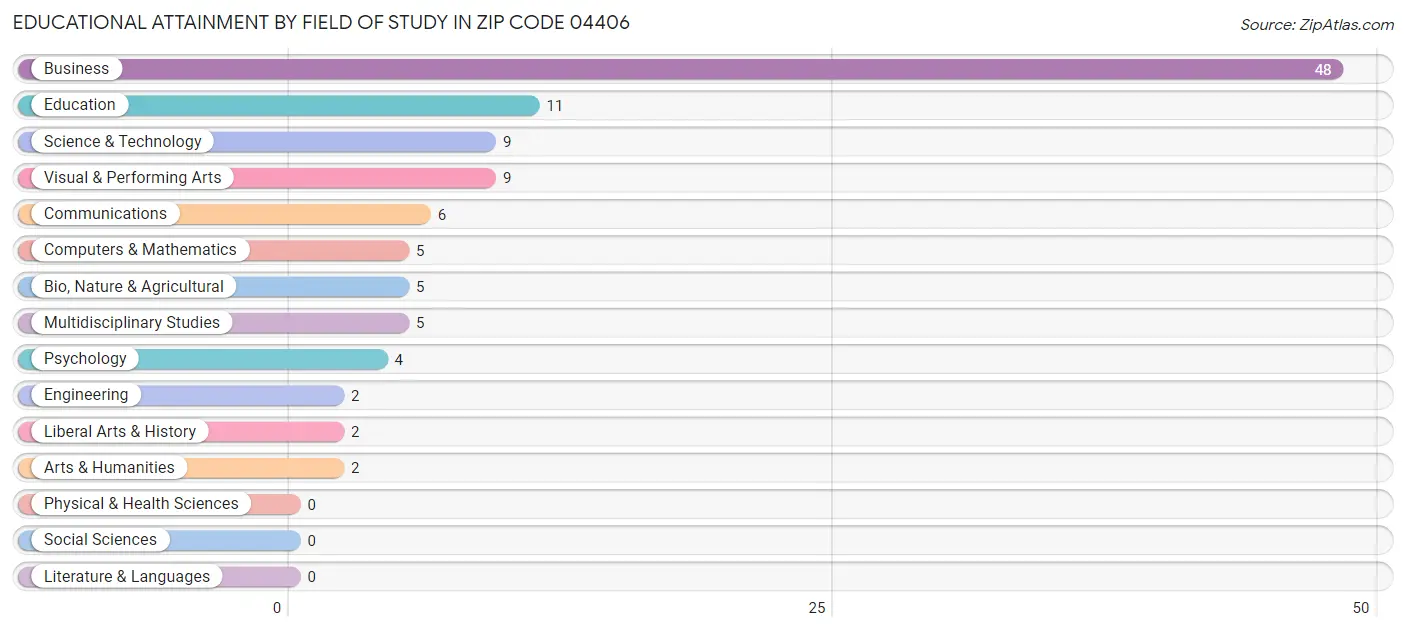Click the Computers & Mathematics label
This screenshot has height=631, width=1406.
tap(140, 250)
